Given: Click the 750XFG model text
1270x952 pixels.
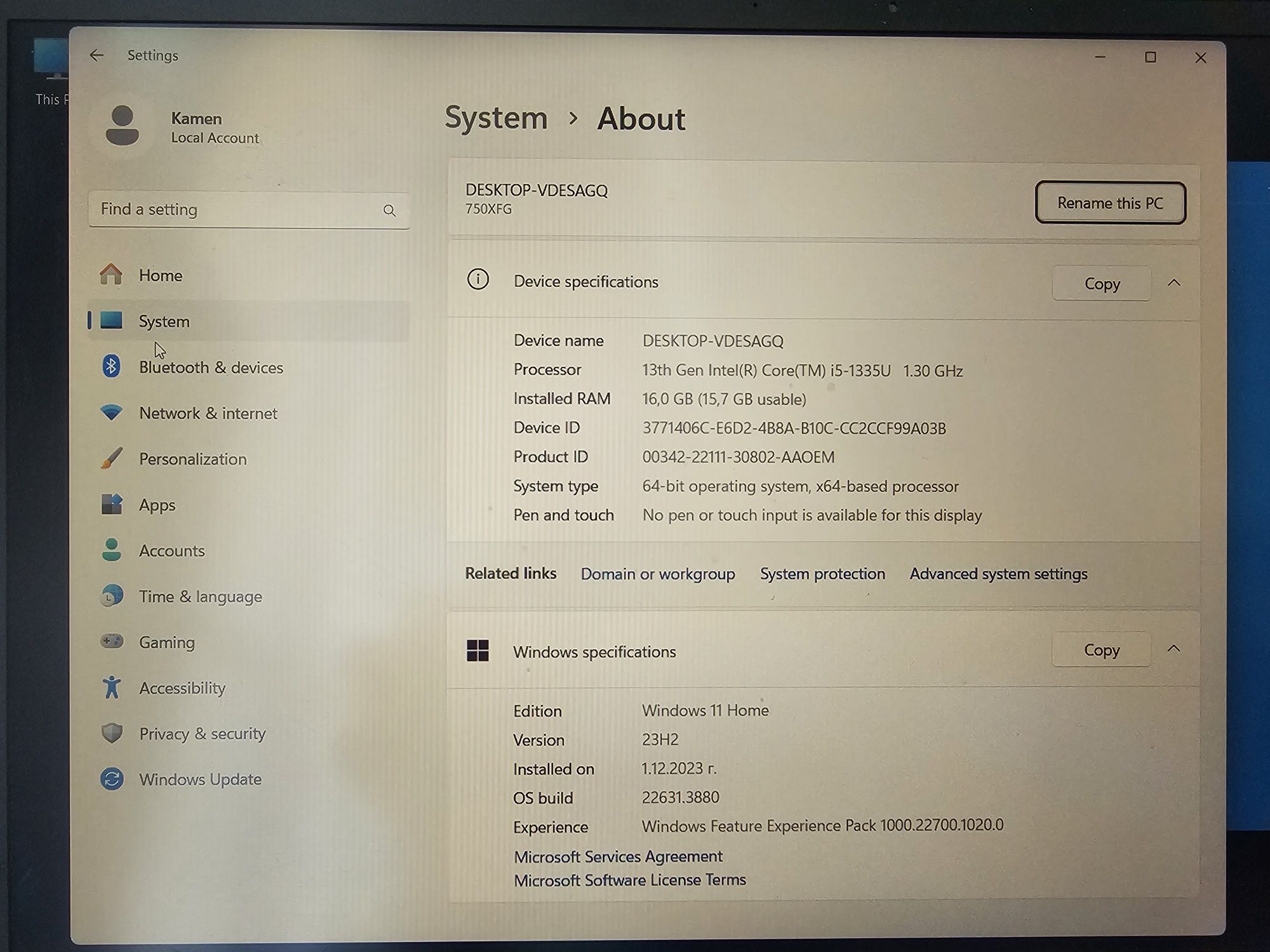Looking at the screenshot, I should (488, 209).
